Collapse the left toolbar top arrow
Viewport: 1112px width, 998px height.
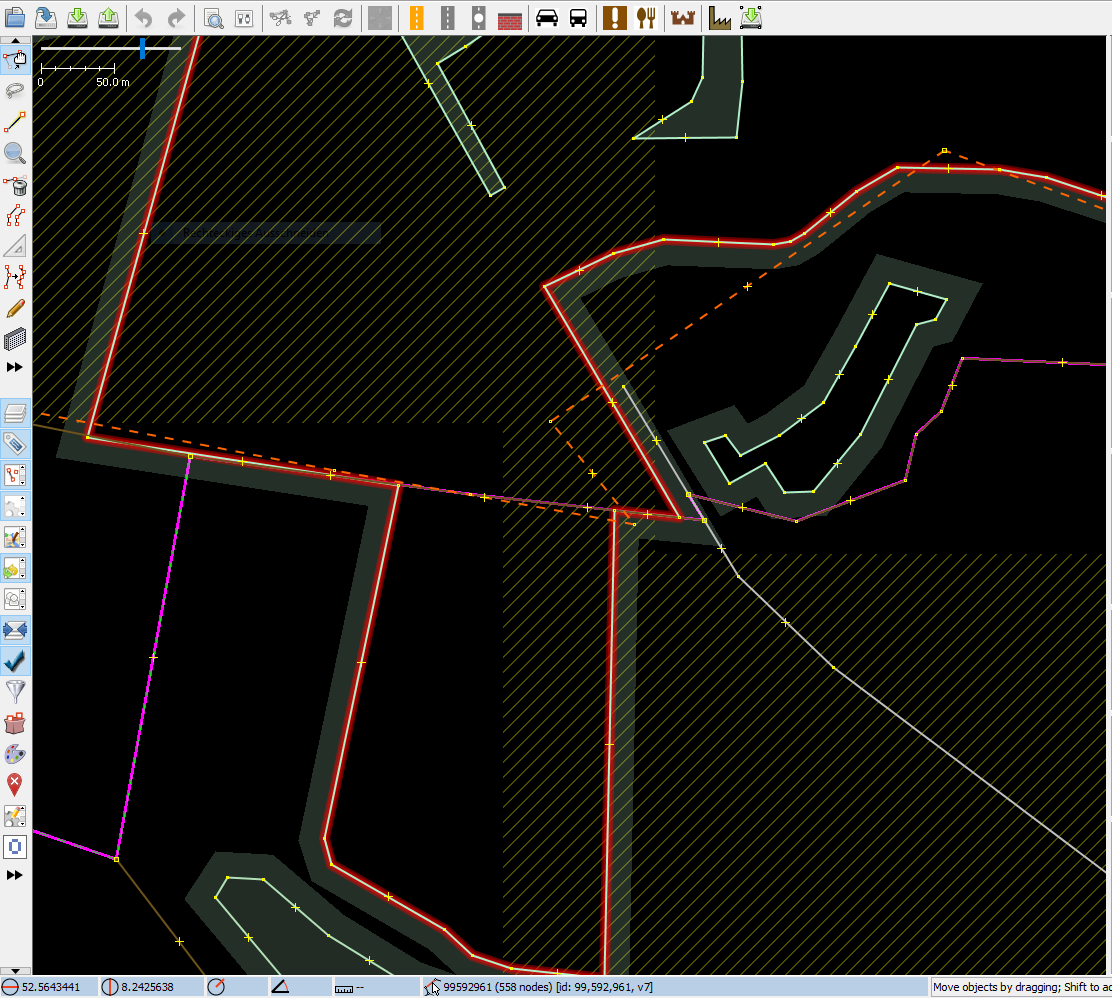pos(15,42)
